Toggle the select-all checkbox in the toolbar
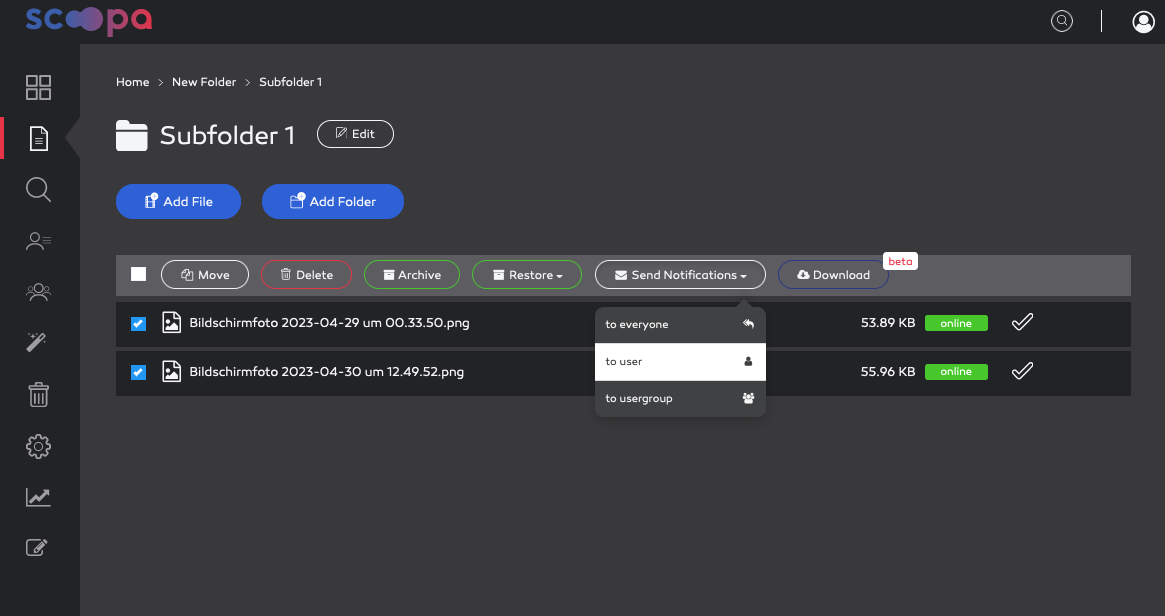The image size is (1165, 616). (x=138, y=274)
